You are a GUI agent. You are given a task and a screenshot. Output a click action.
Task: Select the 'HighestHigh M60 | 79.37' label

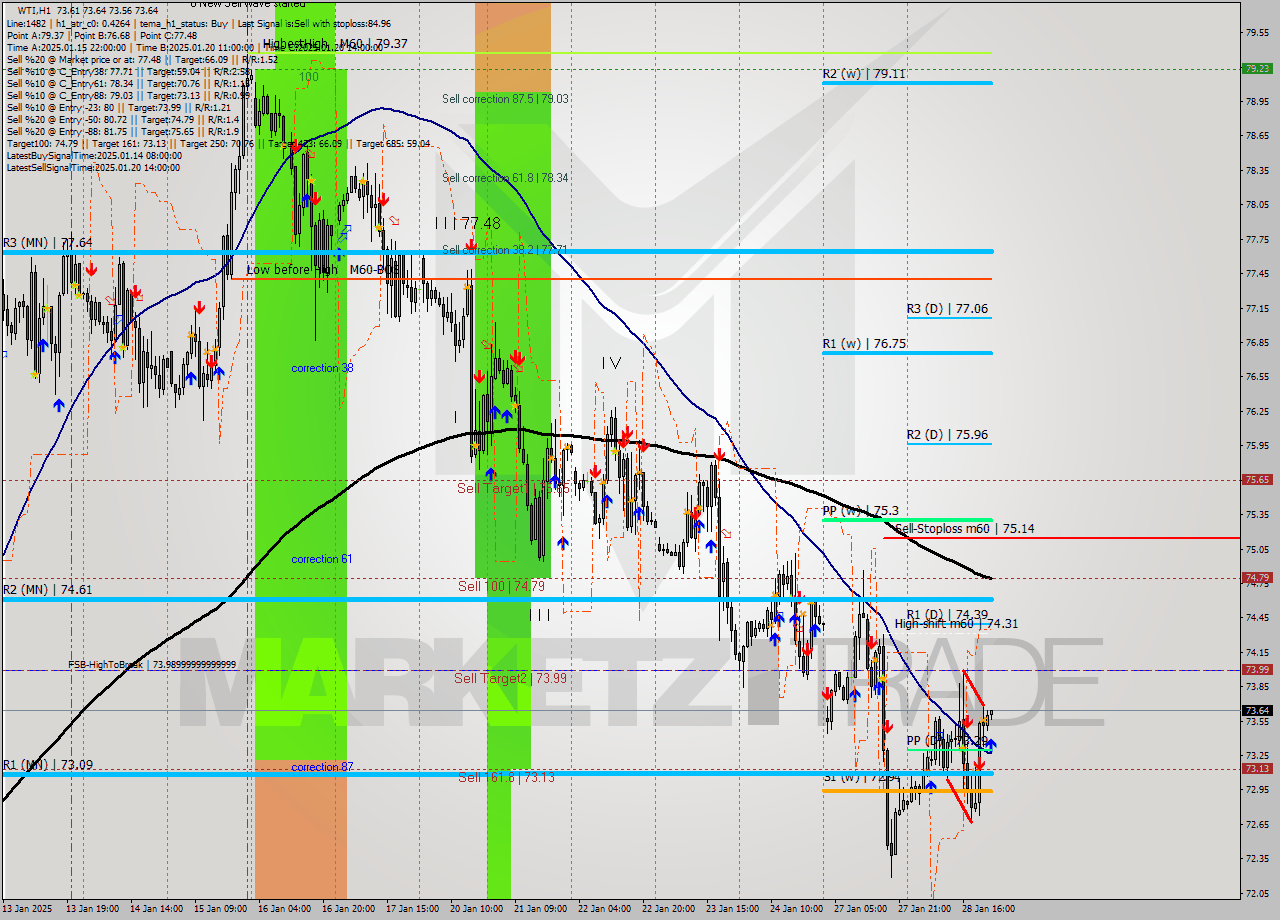point(335,44)
